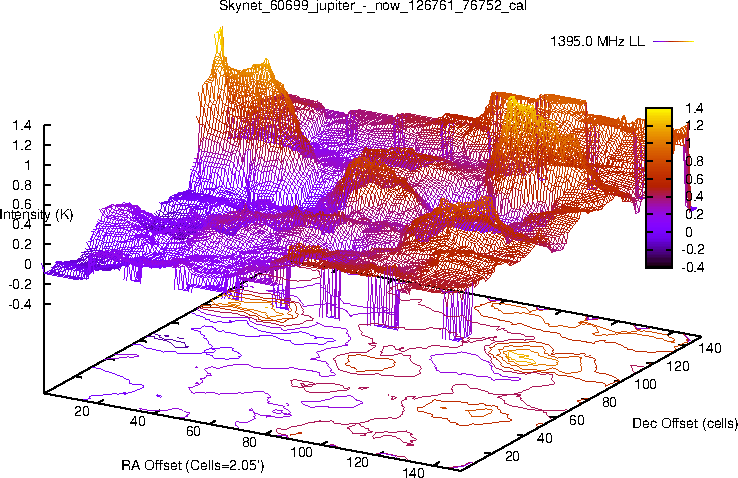This screenshot has width=738, height=478.
Task: Click 0.2 tick on Intensity axis
Action: tap(22, 245)
